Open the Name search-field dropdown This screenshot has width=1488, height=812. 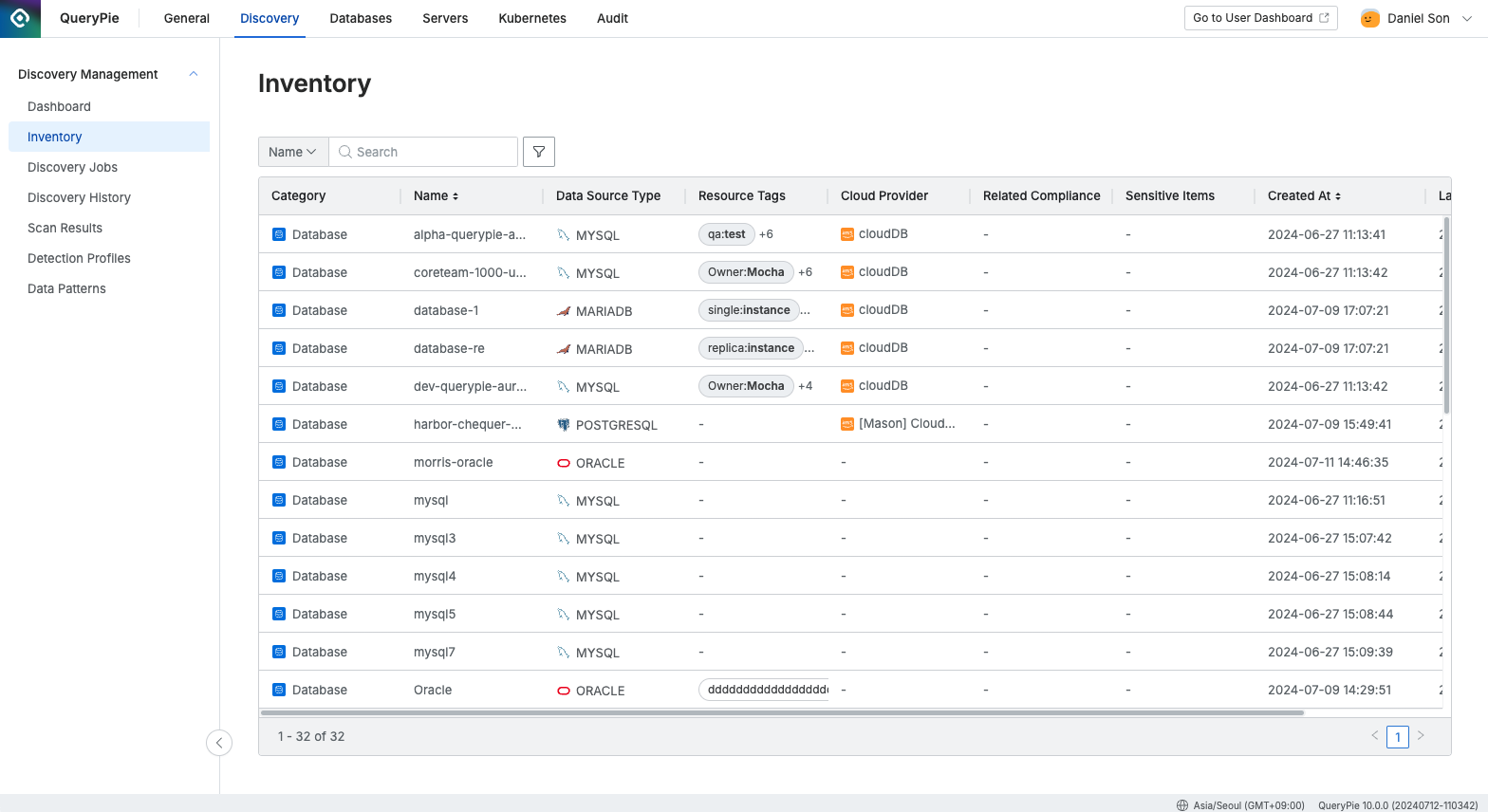click(292, 152)
